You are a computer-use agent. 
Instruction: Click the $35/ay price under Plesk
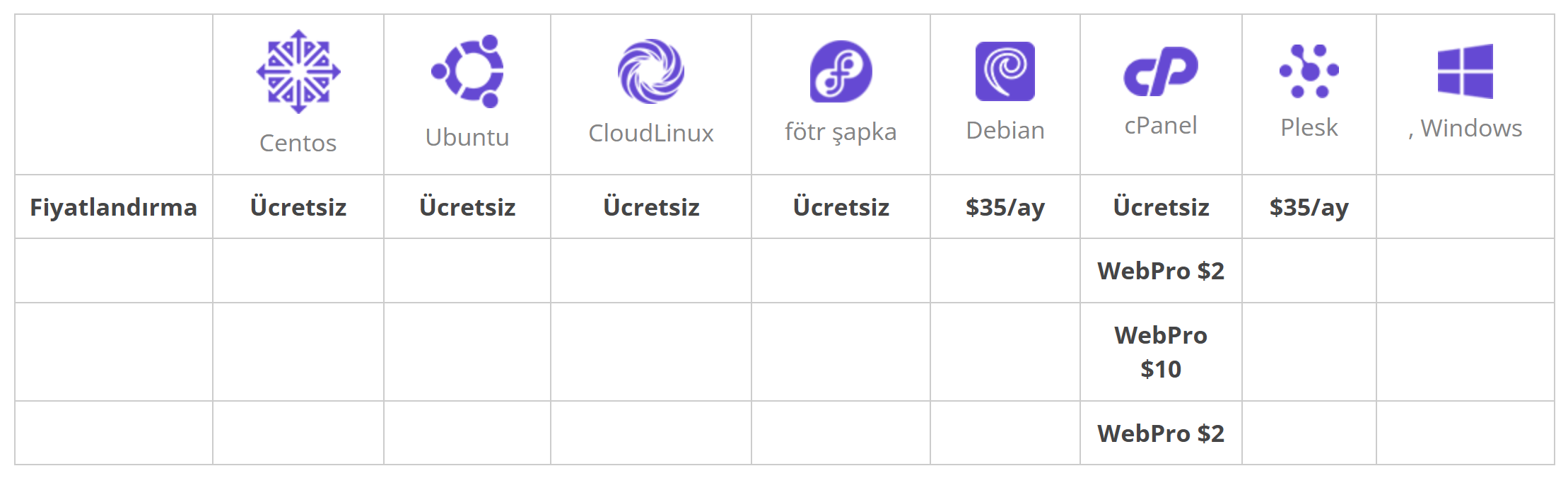pyautogui.click(x=1309, y=207)
